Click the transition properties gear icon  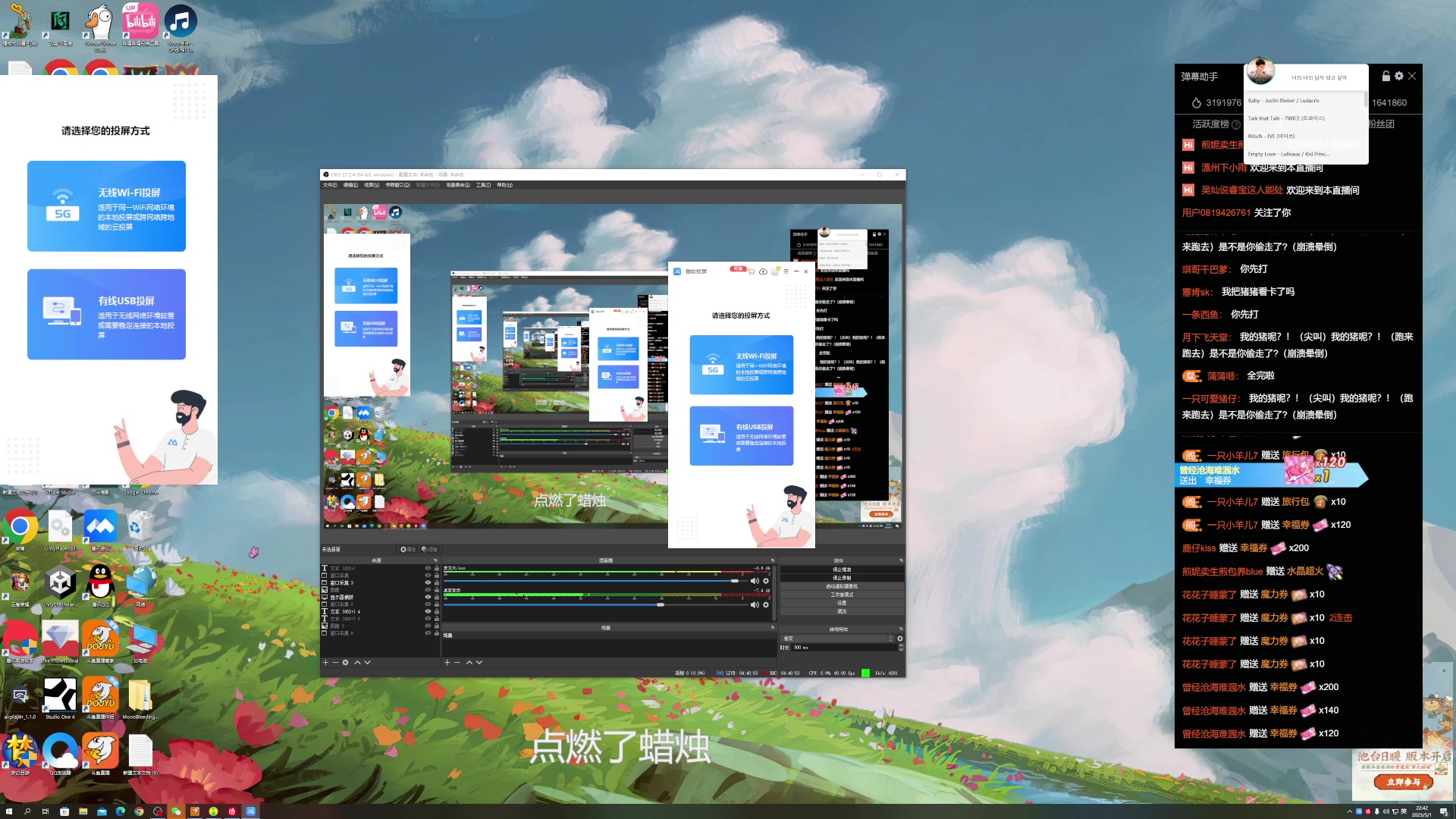[900, 639]
